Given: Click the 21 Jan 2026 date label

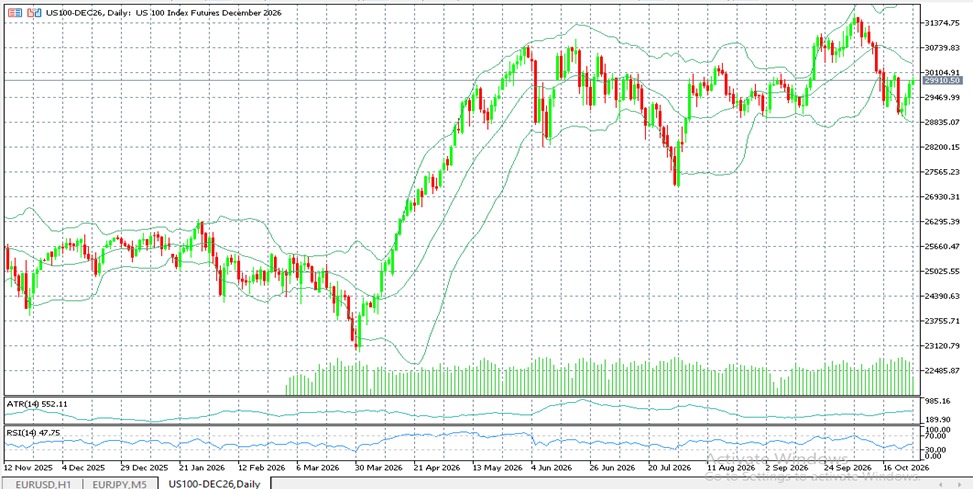Looking at the screenshot, I should click(202, 467).
